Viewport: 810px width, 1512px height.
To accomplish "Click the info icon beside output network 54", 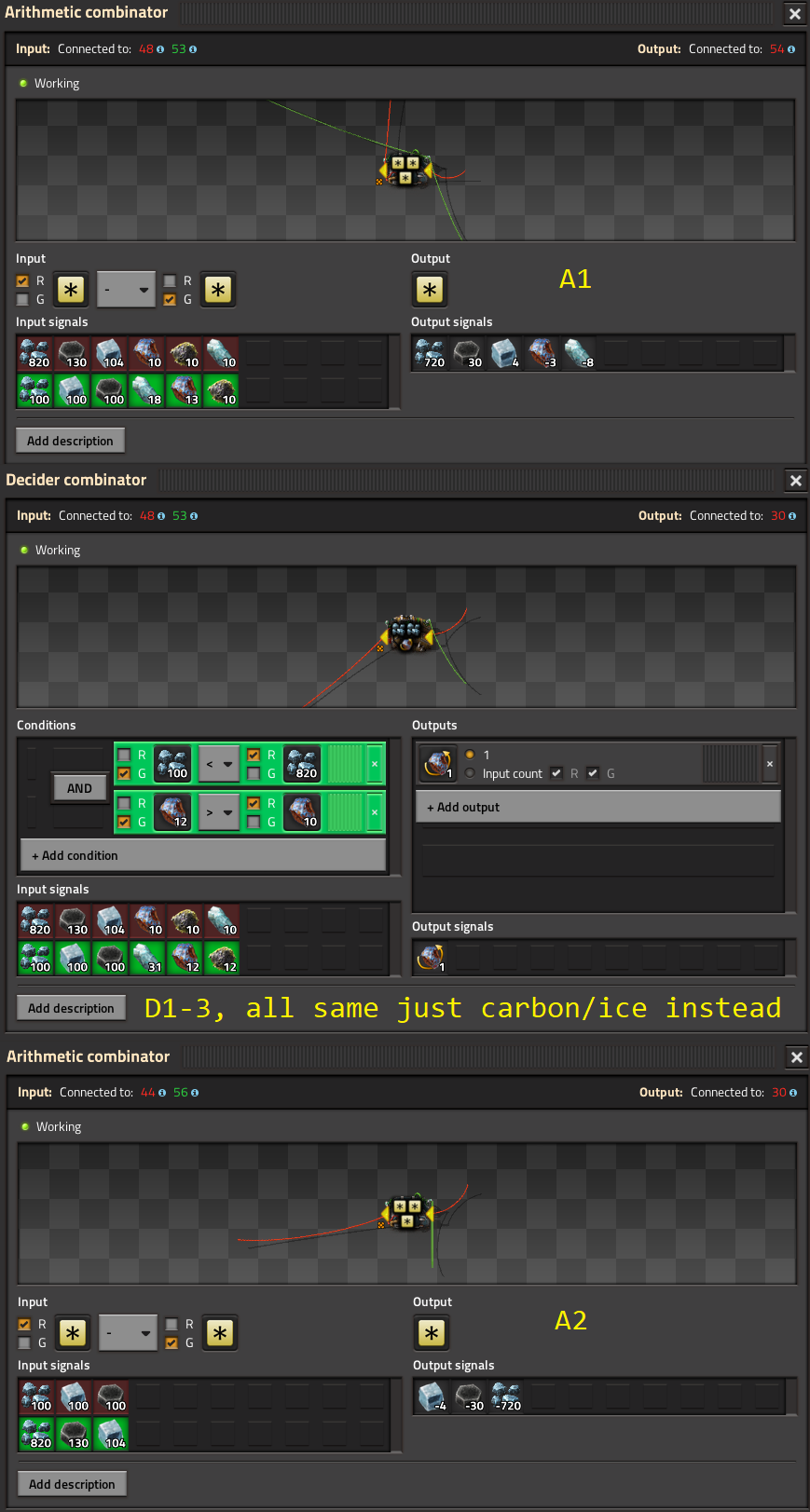I will [x=791, y=49].
